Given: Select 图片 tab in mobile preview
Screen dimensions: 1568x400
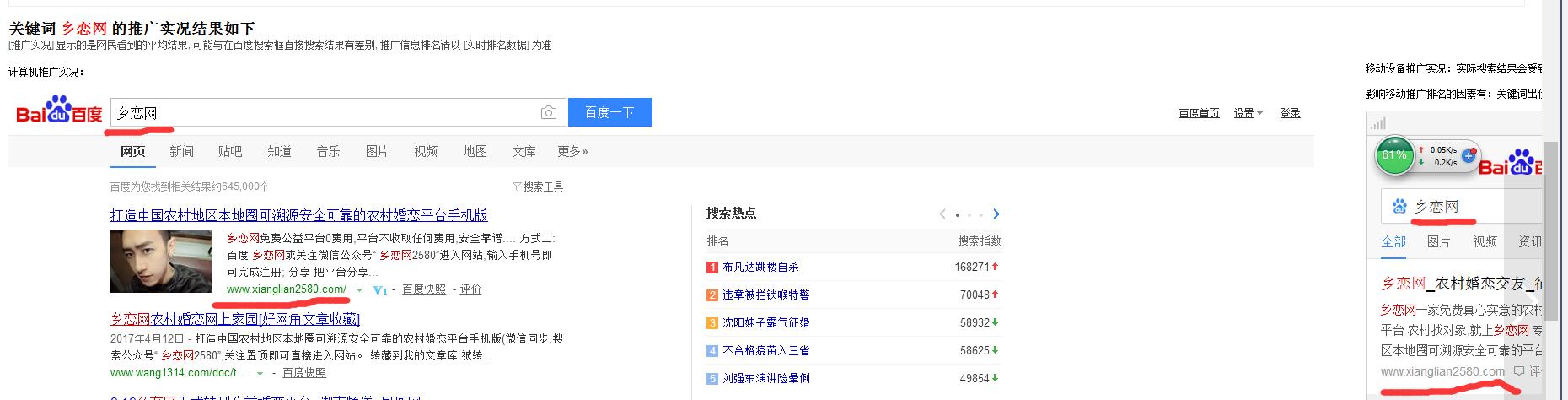Looking at the screenshot, I should pyautogui.click(x=1438, y=241).
